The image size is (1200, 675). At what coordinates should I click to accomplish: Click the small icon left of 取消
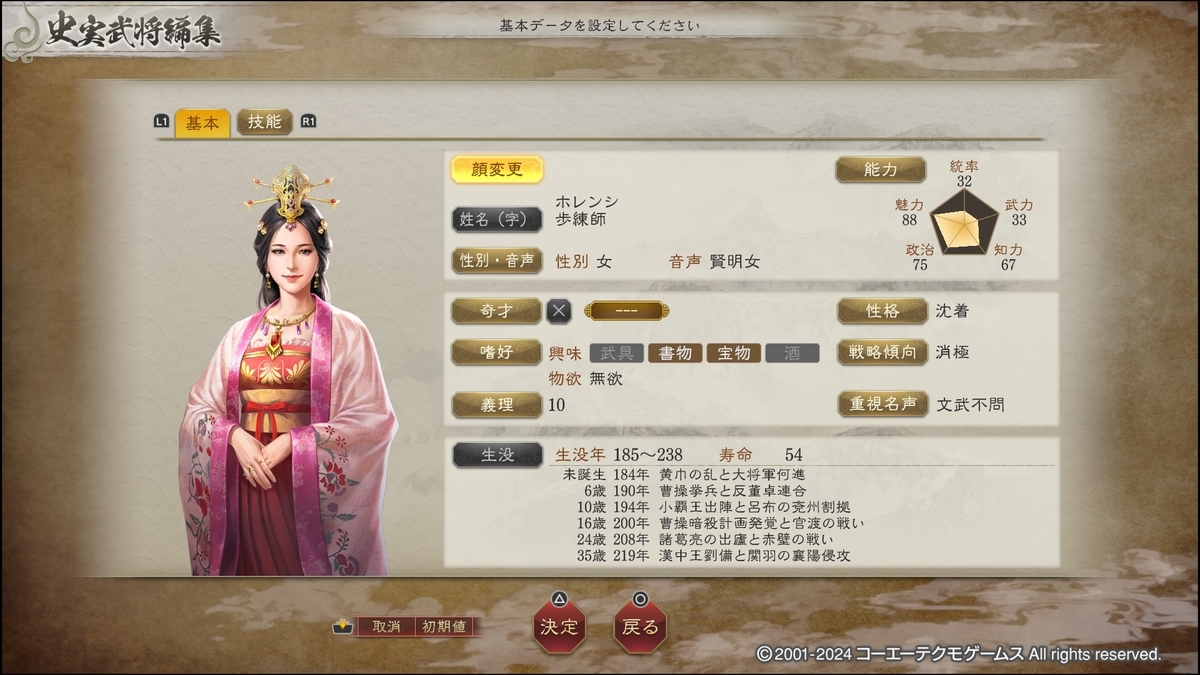pos(343,627)
